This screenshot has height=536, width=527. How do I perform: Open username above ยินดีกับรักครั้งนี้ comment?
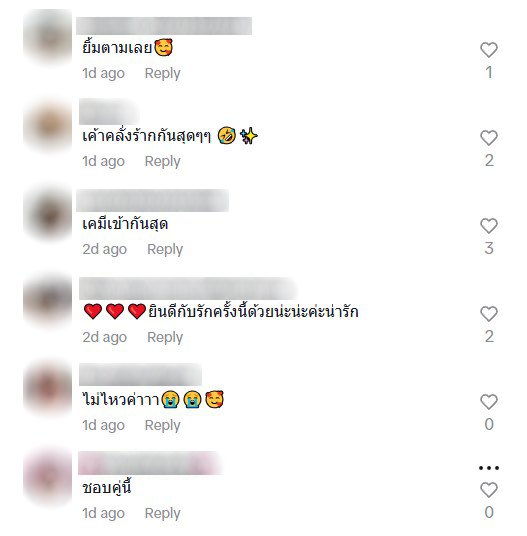coord(188,289)
